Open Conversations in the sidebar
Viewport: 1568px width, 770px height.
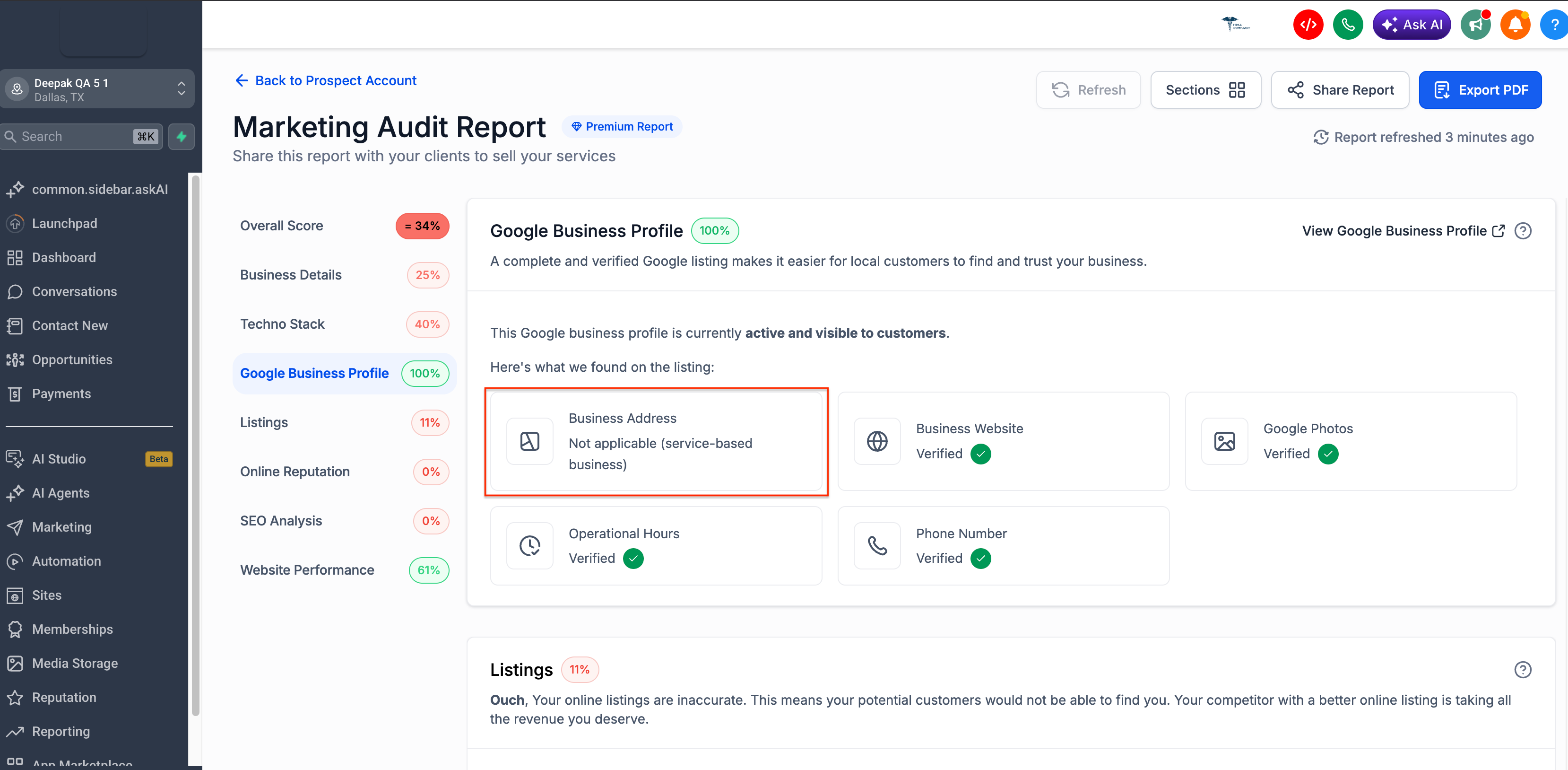click(x=74, y=291)
